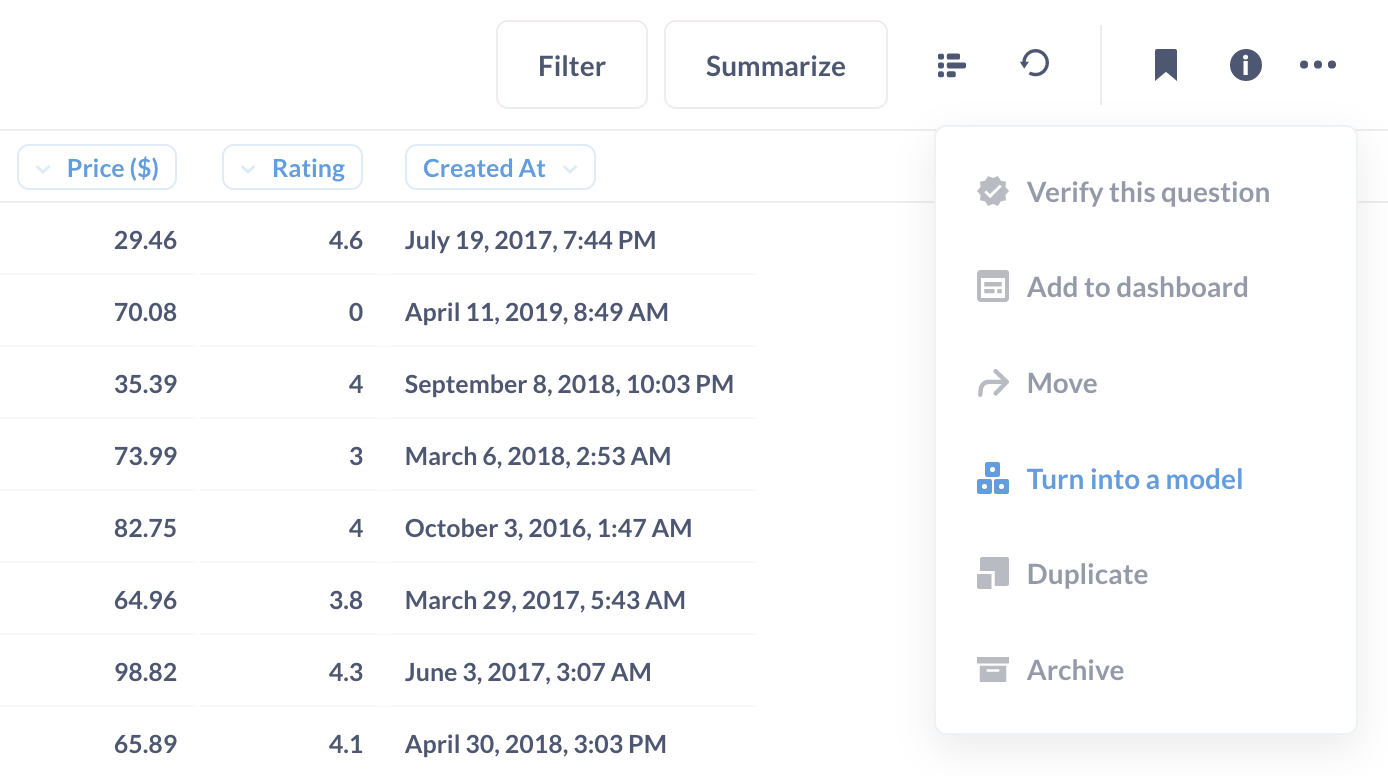Click the refresh query icon
The image size is (1388, 776).
click(x=1035, y=65)
